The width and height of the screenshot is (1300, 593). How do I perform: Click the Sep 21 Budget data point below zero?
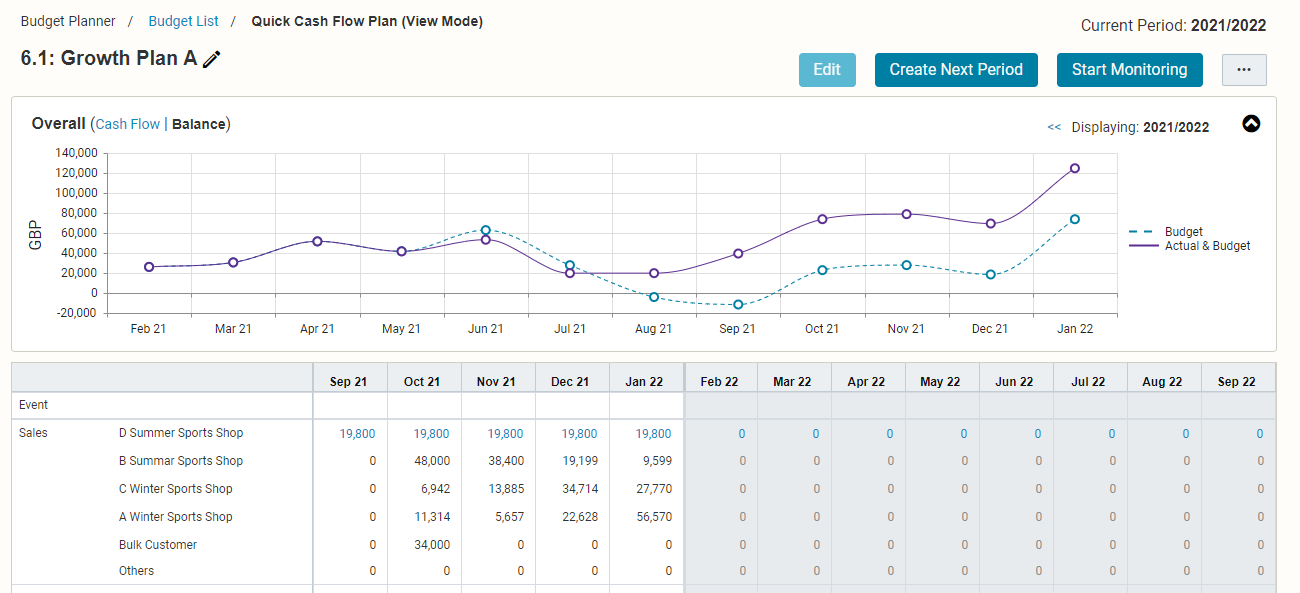(x=738, y=304)
